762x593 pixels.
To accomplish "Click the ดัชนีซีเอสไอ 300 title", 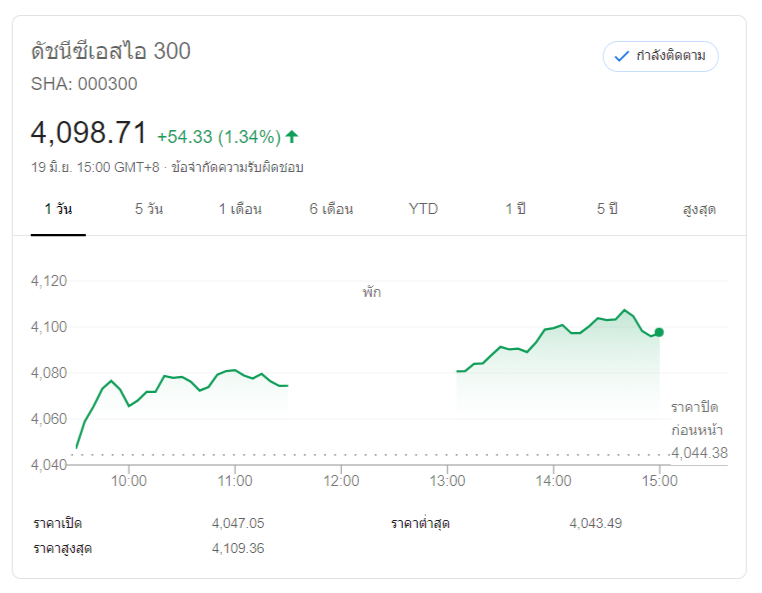I will 111,51.
